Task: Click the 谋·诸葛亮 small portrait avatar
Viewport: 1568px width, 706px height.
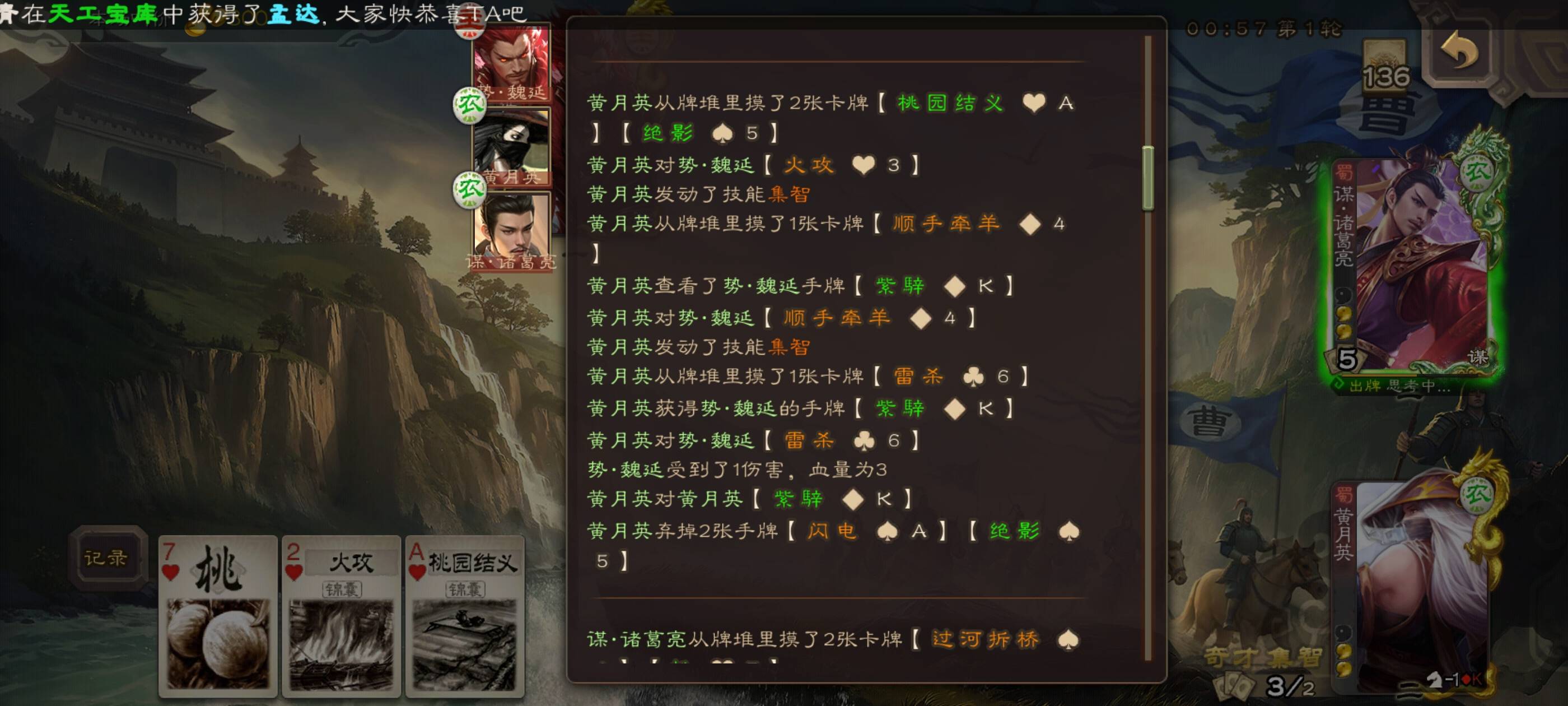Action: [511, 231]
